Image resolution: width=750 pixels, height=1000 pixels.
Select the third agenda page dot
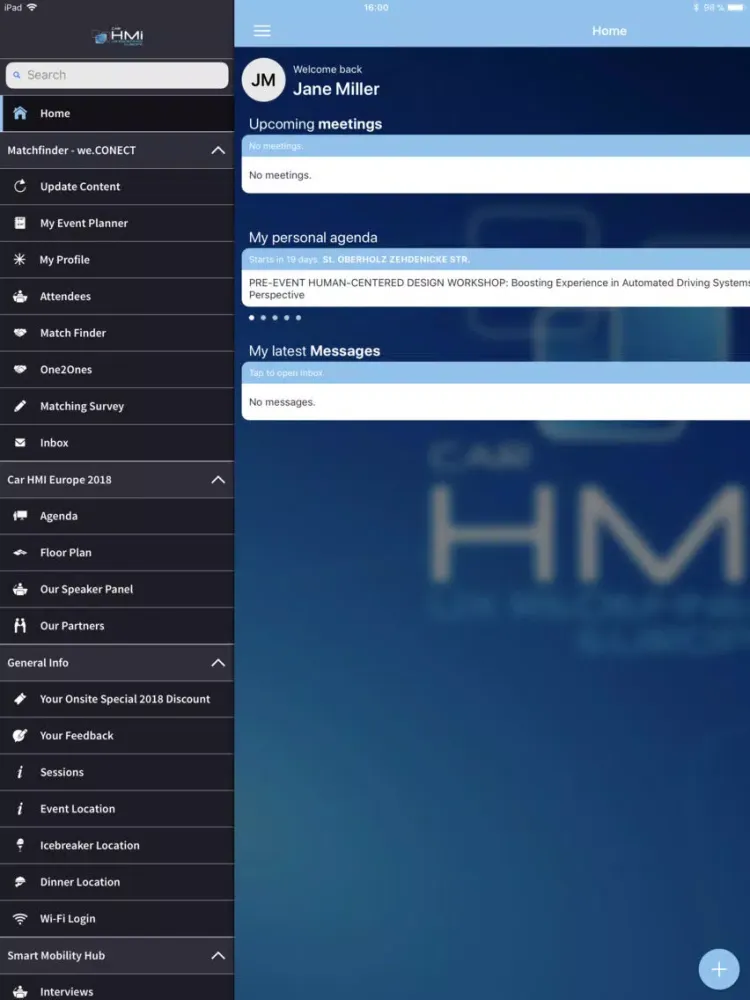[275, 317]
